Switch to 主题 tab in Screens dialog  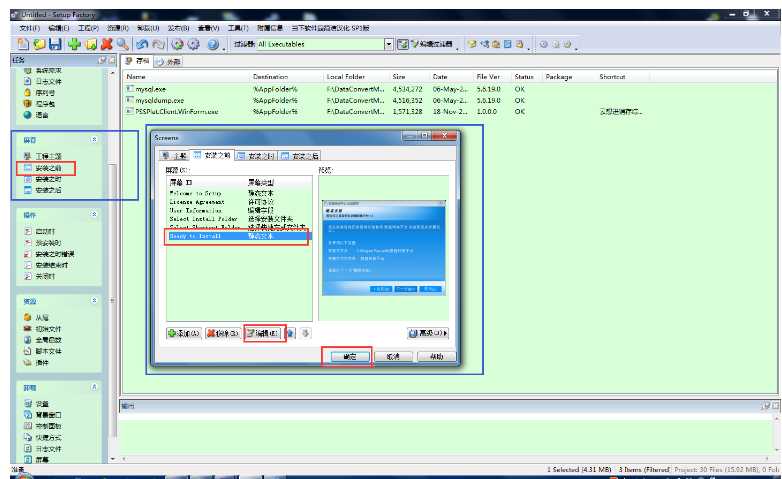tap(174, 156)
